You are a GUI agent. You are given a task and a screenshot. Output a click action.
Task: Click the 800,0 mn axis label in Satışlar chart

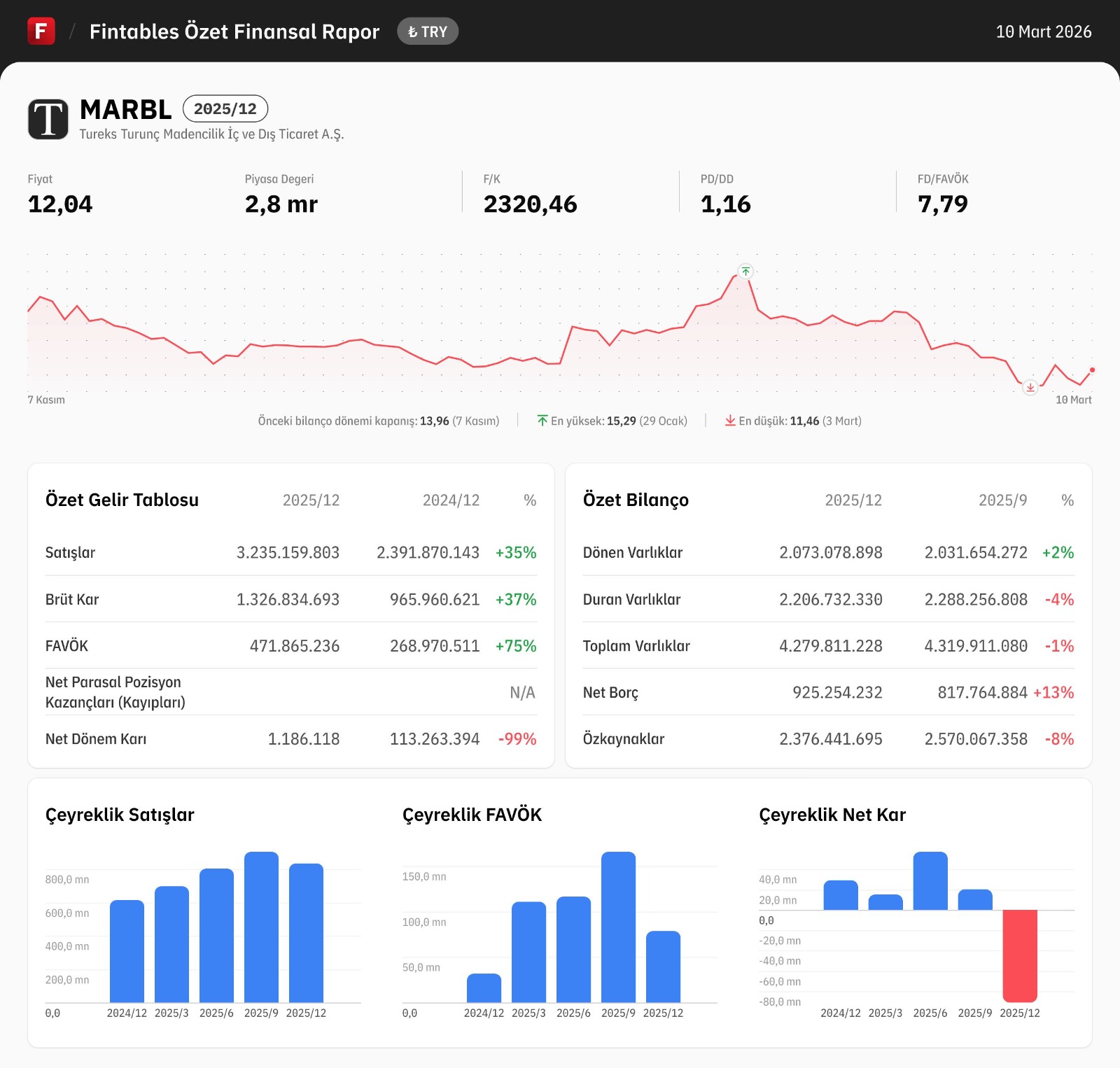click(67, 880)
